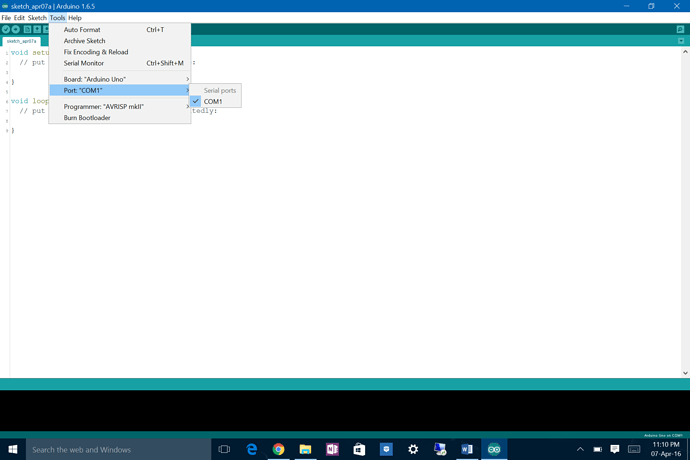Open the Windows Store taskbar icon
Viewport: 690px width, 460px height.
tap(359, 449)
